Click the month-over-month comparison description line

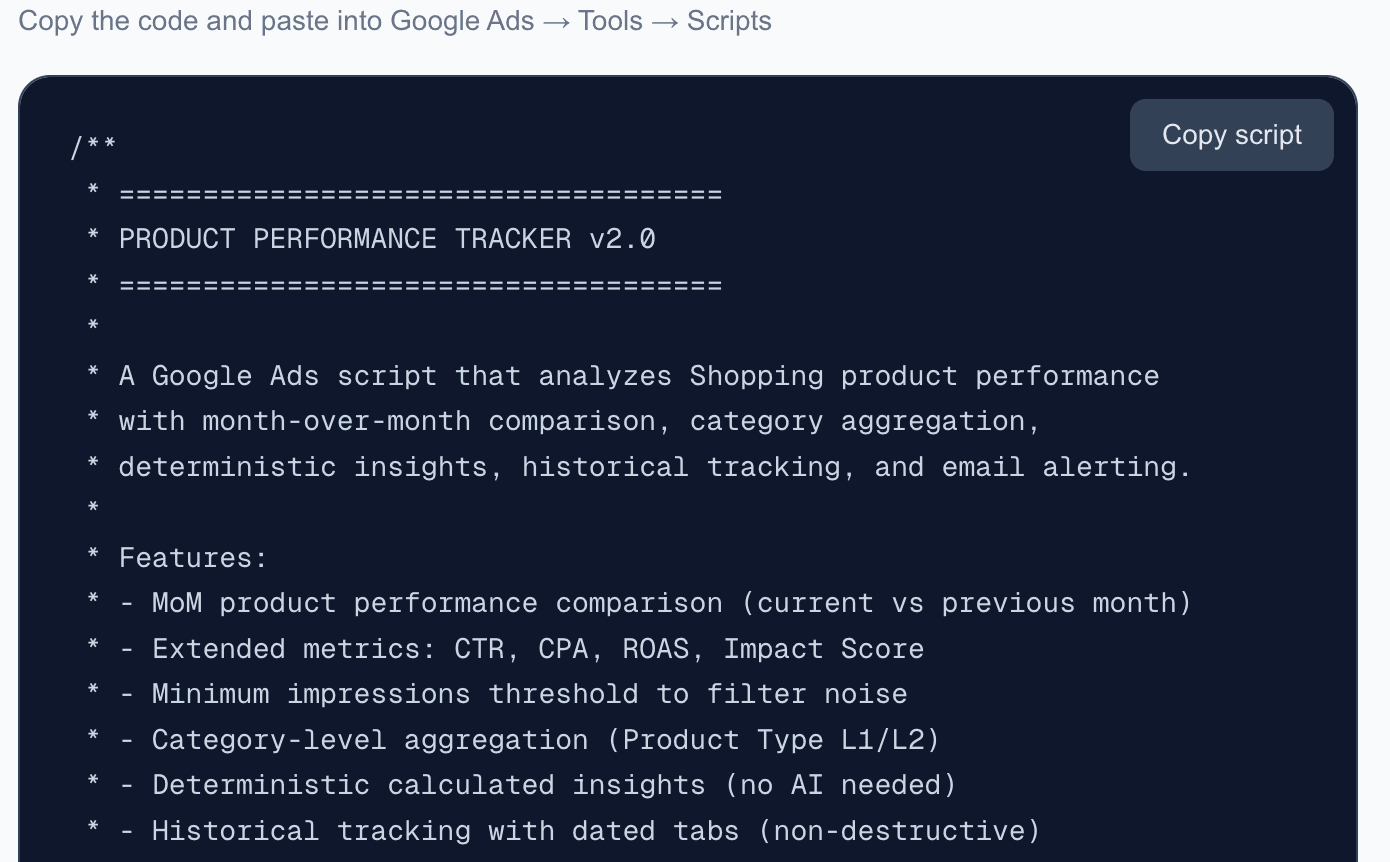[565, 421]
